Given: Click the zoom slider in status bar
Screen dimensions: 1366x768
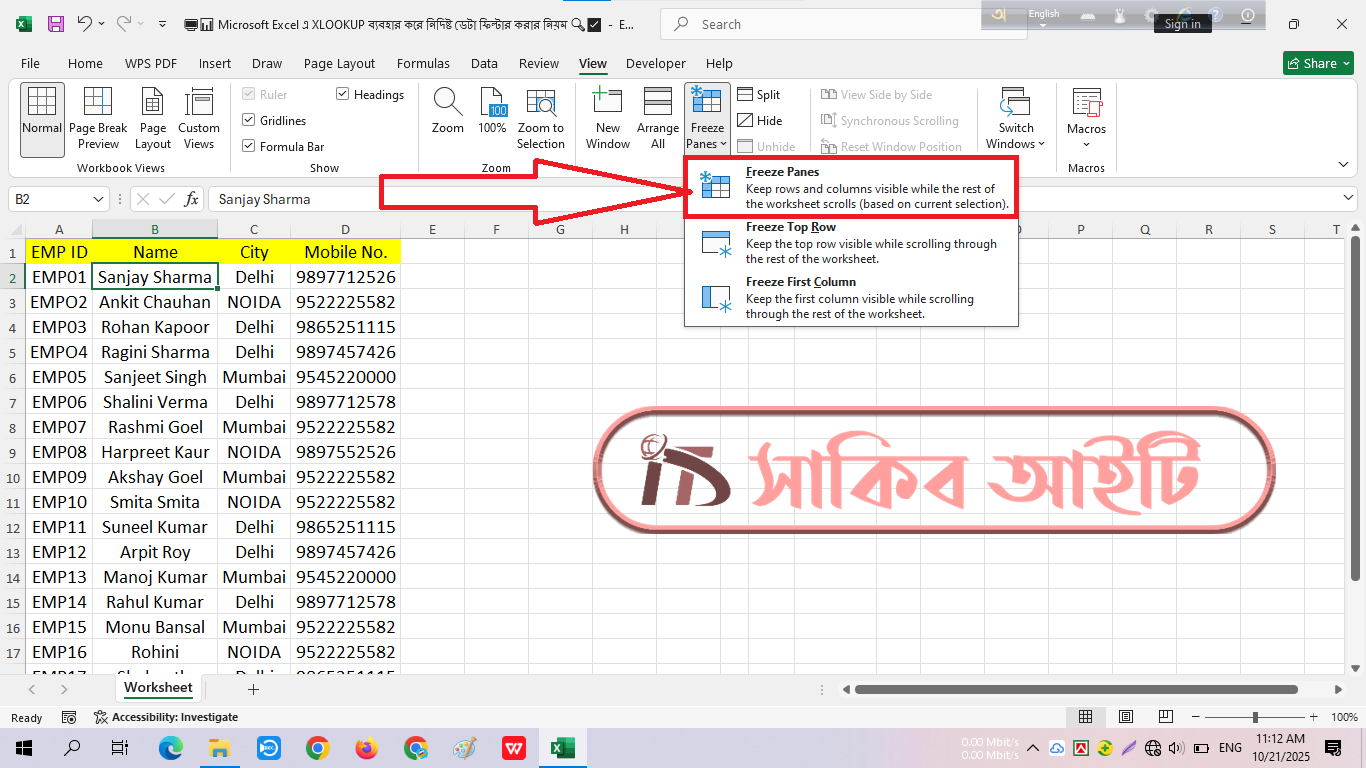Looking at the screenshot, I should 1255,717.
